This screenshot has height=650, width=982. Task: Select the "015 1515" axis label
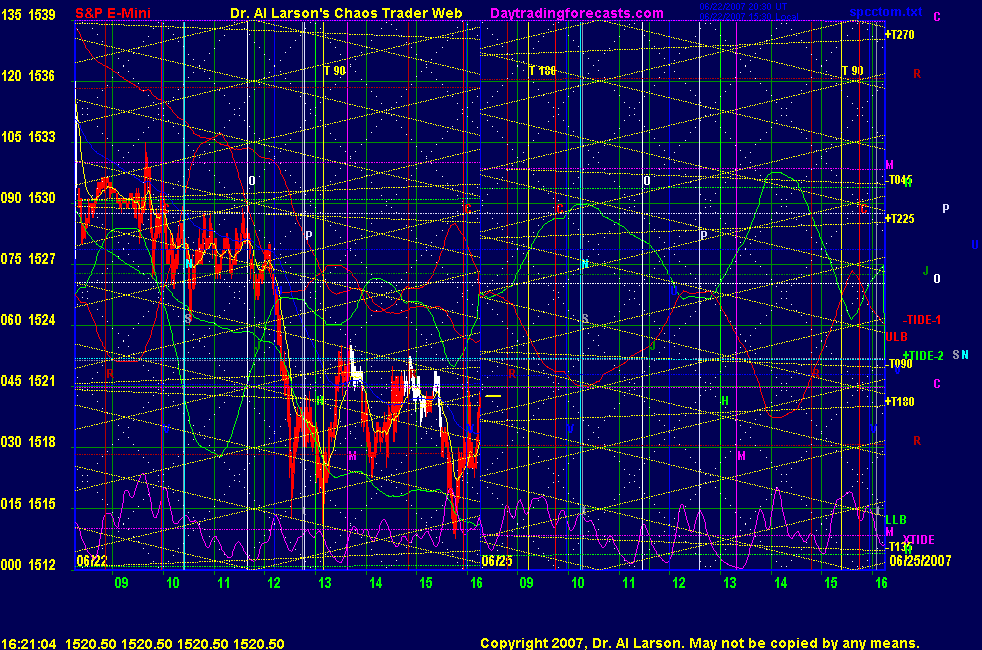pos(28,503)
